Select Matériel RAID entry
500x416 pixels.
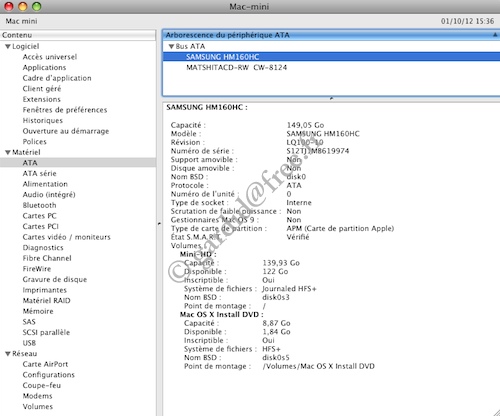pos(47,301)
